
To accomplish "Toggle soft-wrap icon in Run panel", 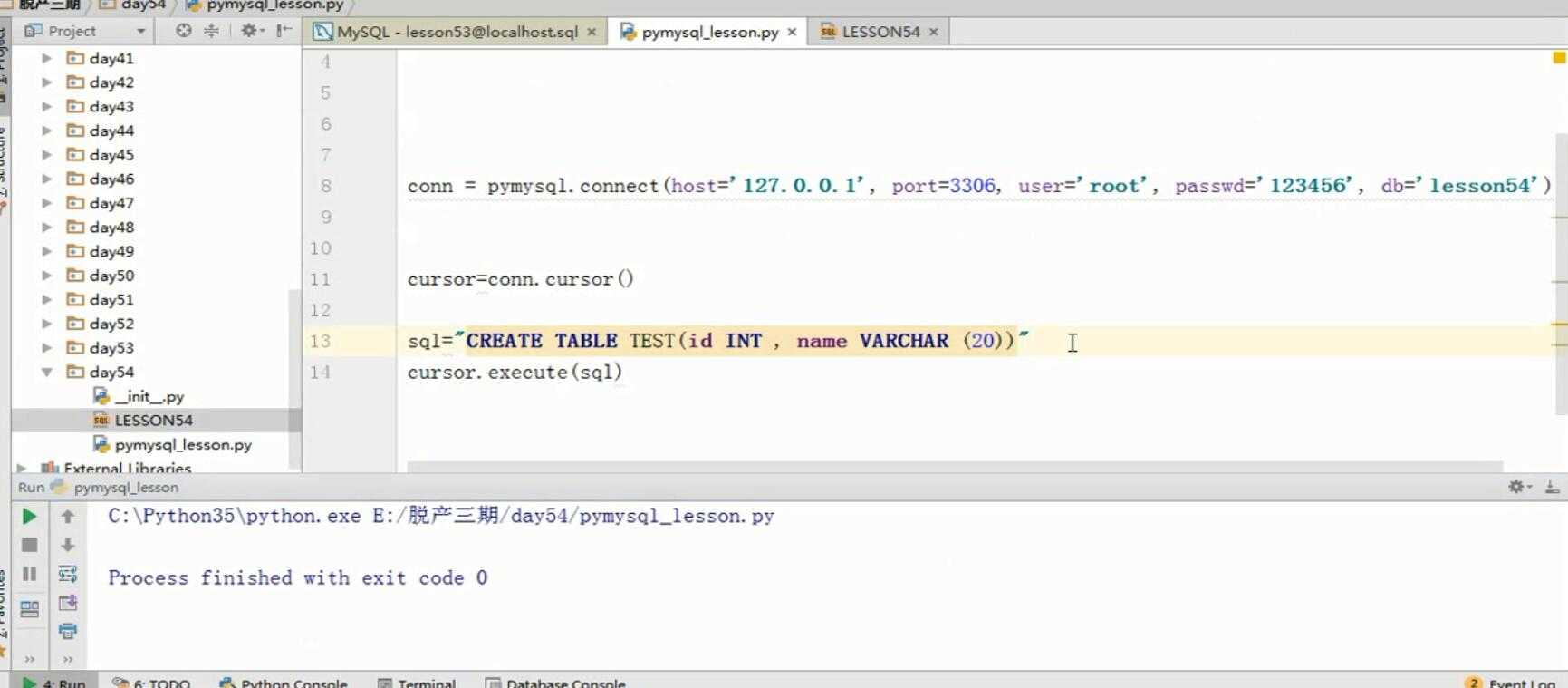I will (x=67, y=574).
